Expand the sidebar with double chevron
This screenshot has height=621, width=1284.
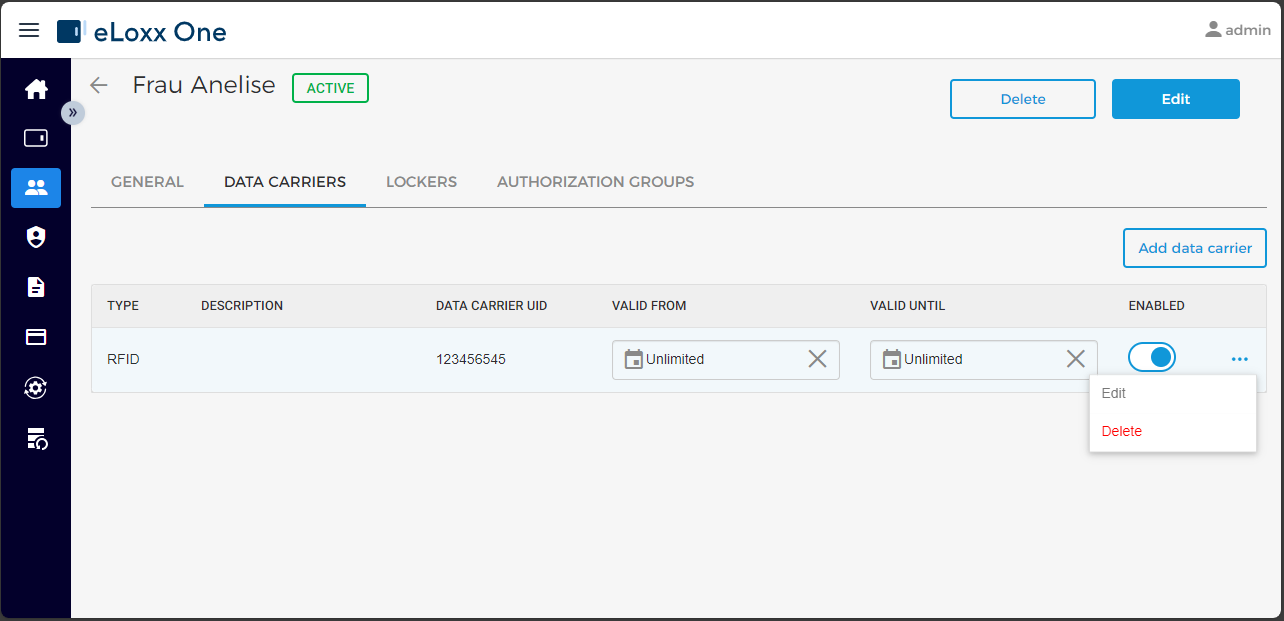(72, 112)
